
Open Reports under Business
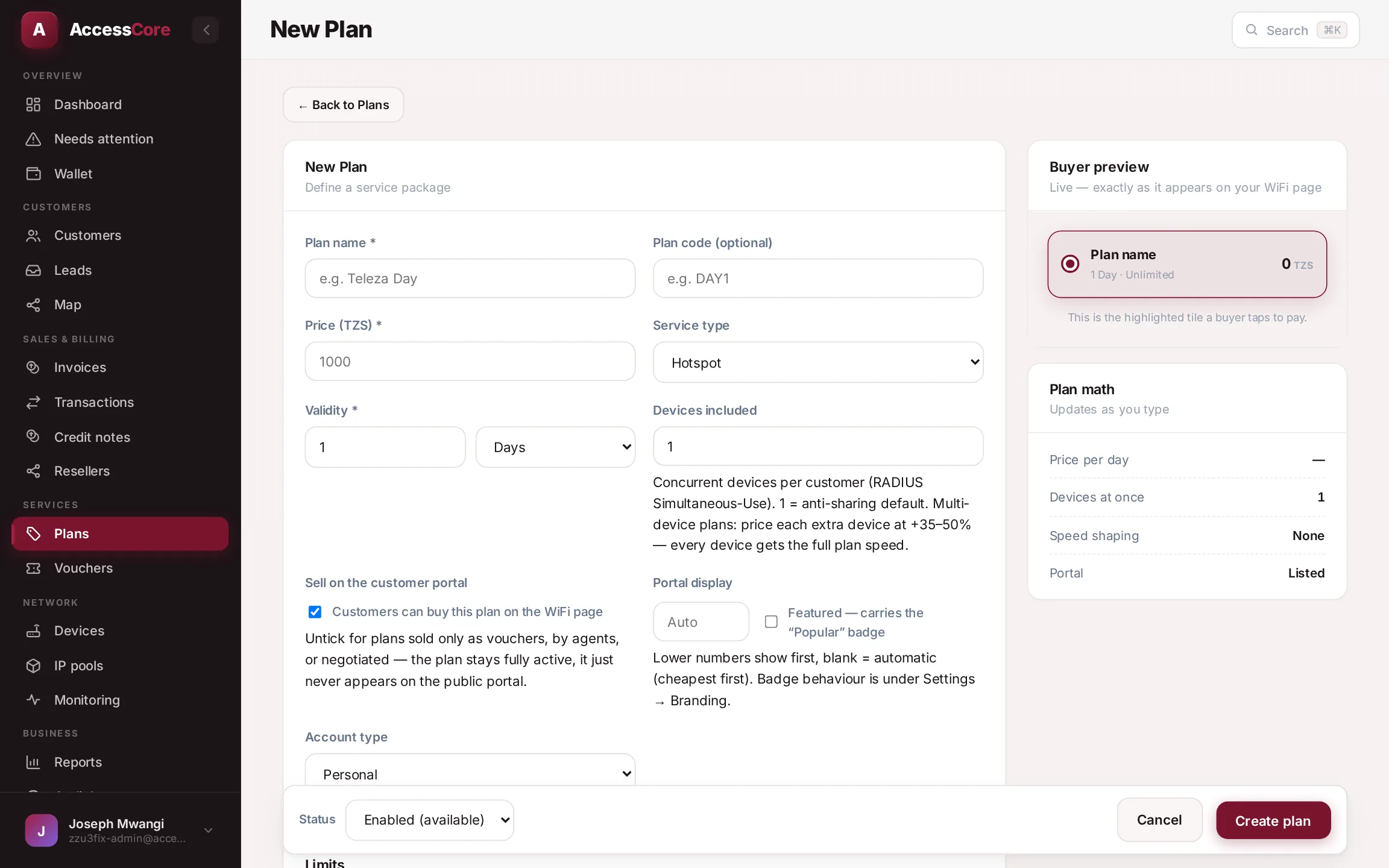120,762
